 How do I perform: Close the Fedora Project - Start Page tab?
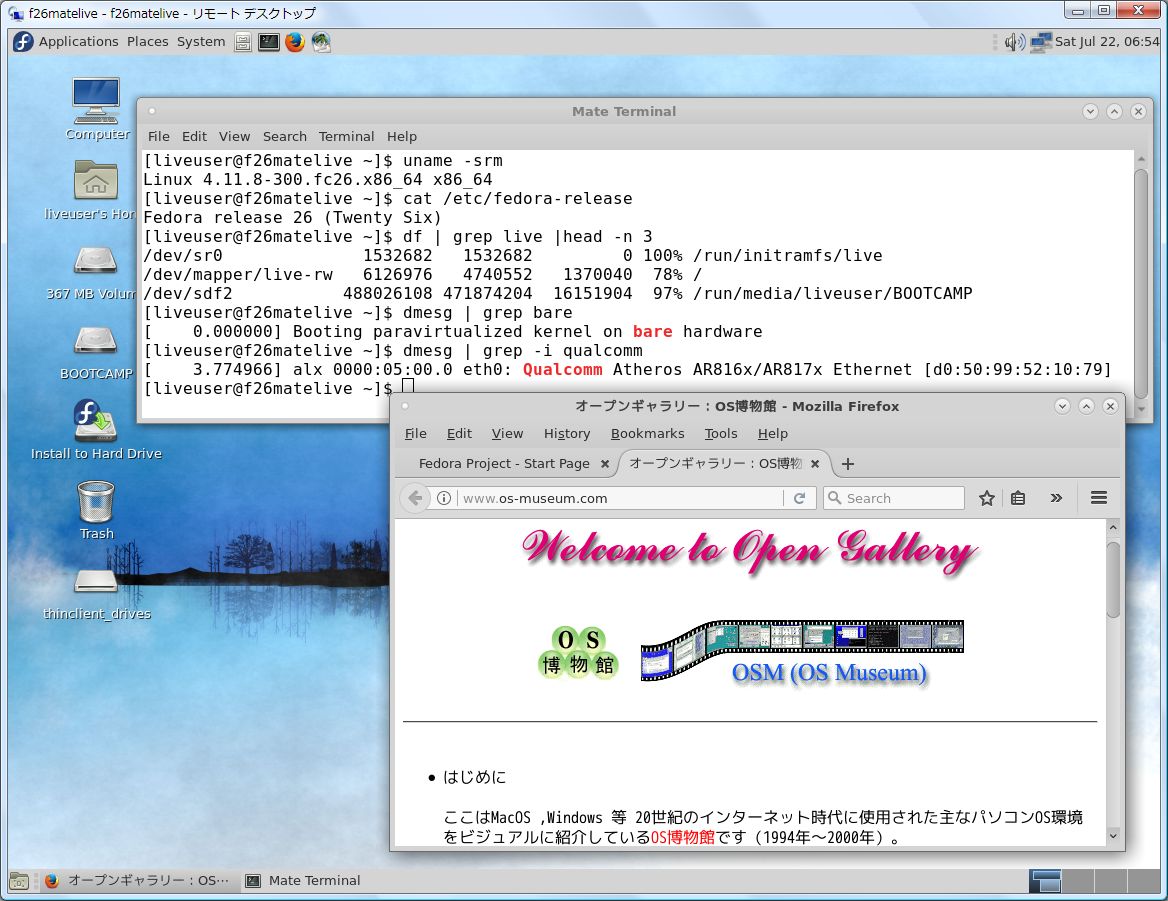605,464
